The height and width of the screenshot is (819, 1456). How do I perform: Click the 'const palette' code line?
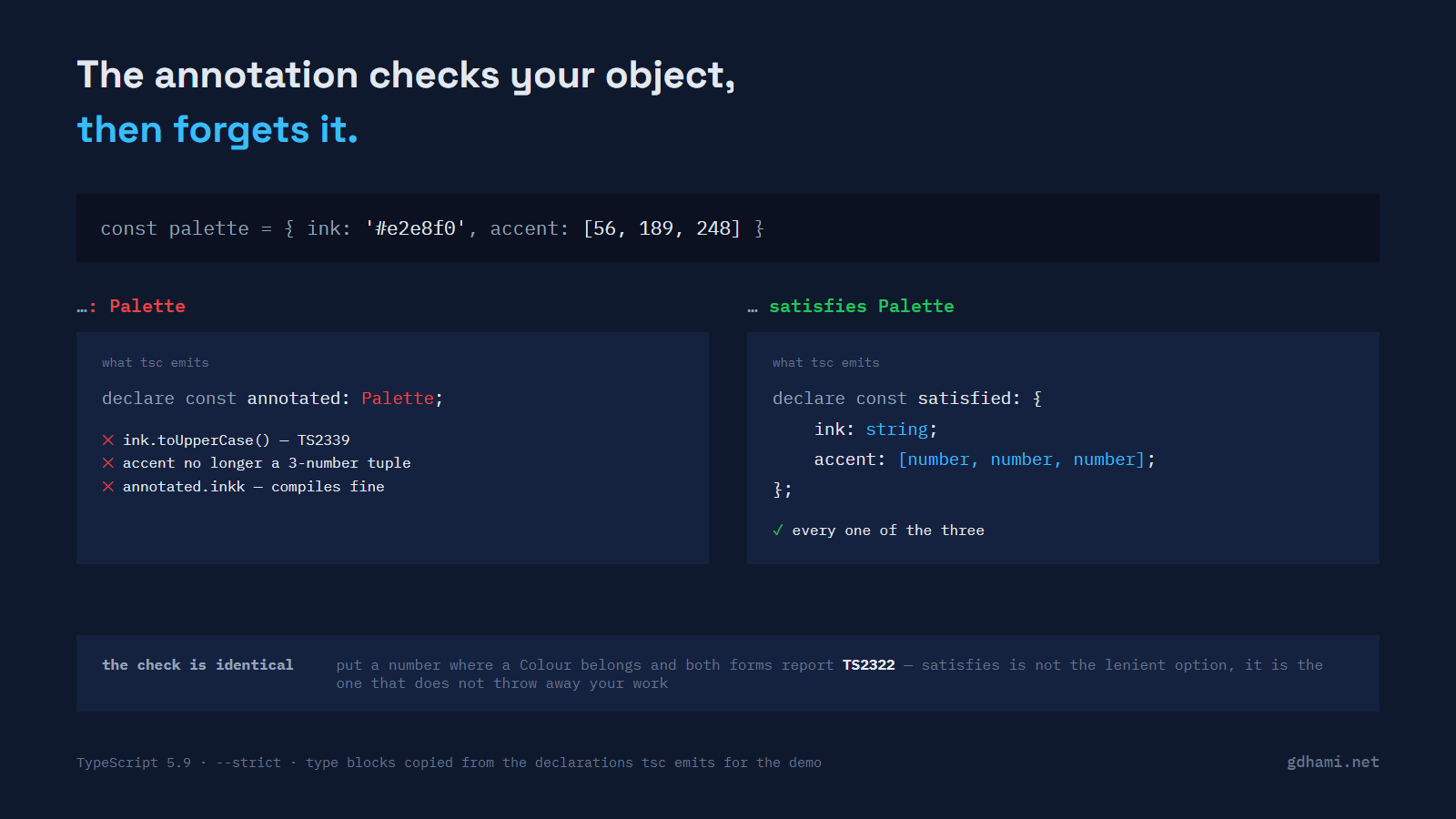pyautogui.click(x=432, y=228)
